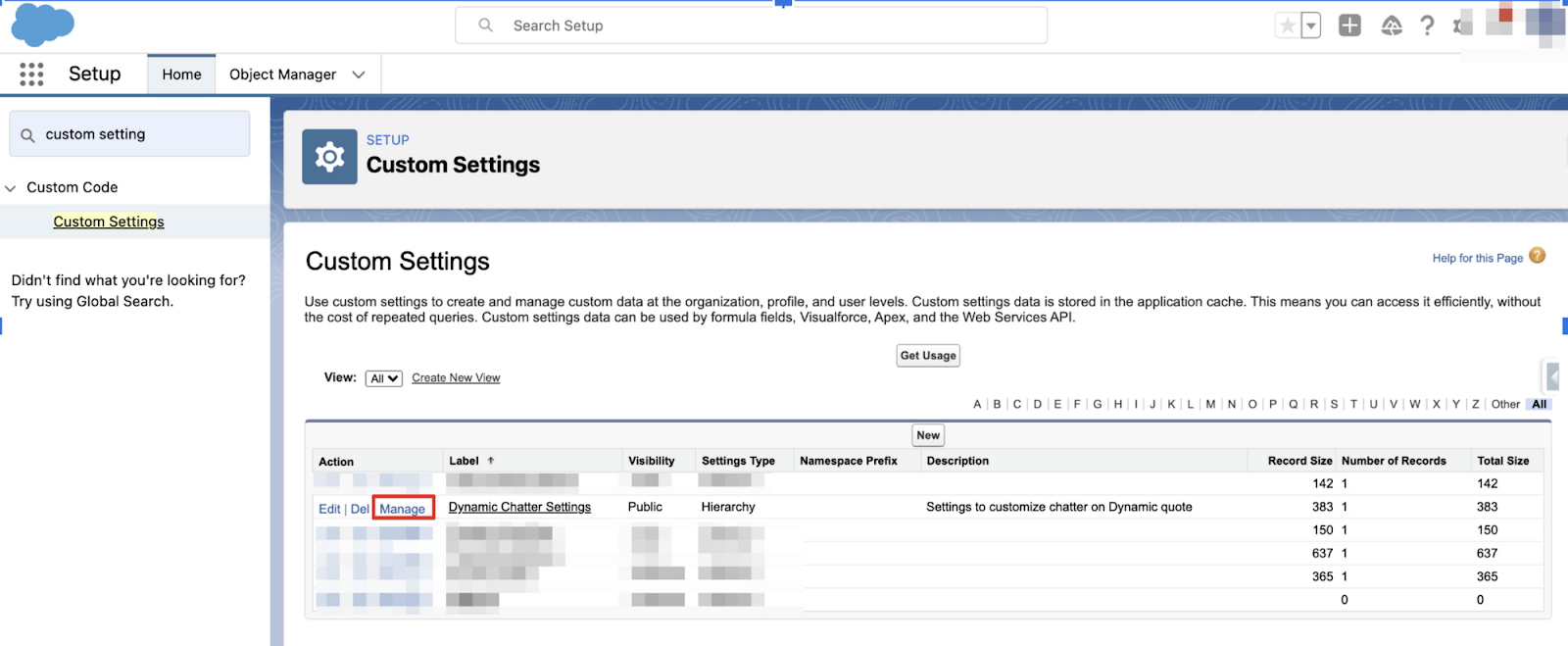Open the Trailhead guidance icon
Screen dimensions: 1568x646
[x=1392, y=26]
